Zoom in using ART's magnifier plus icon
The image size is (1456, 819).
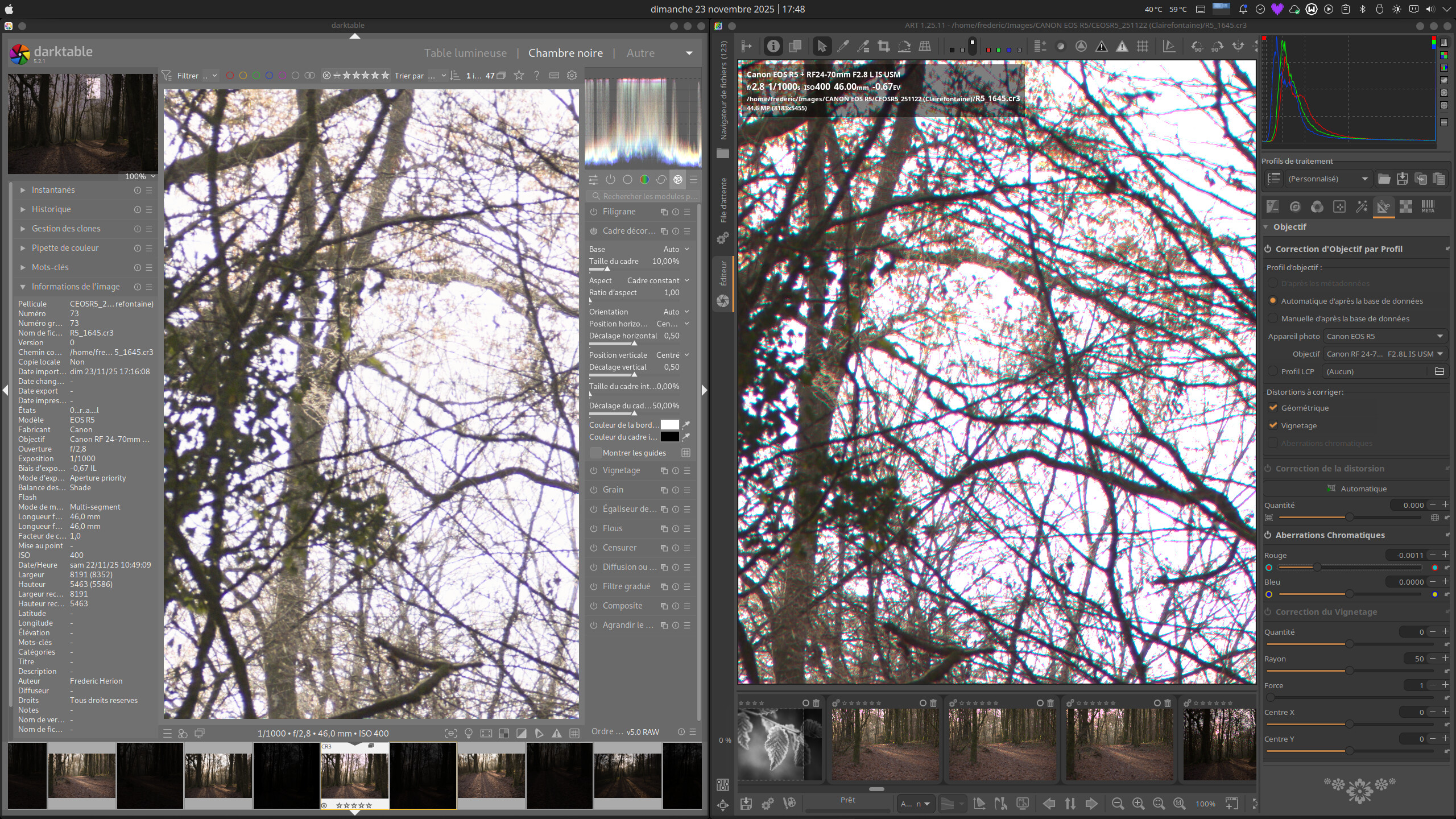click(x=1138, y=803)
